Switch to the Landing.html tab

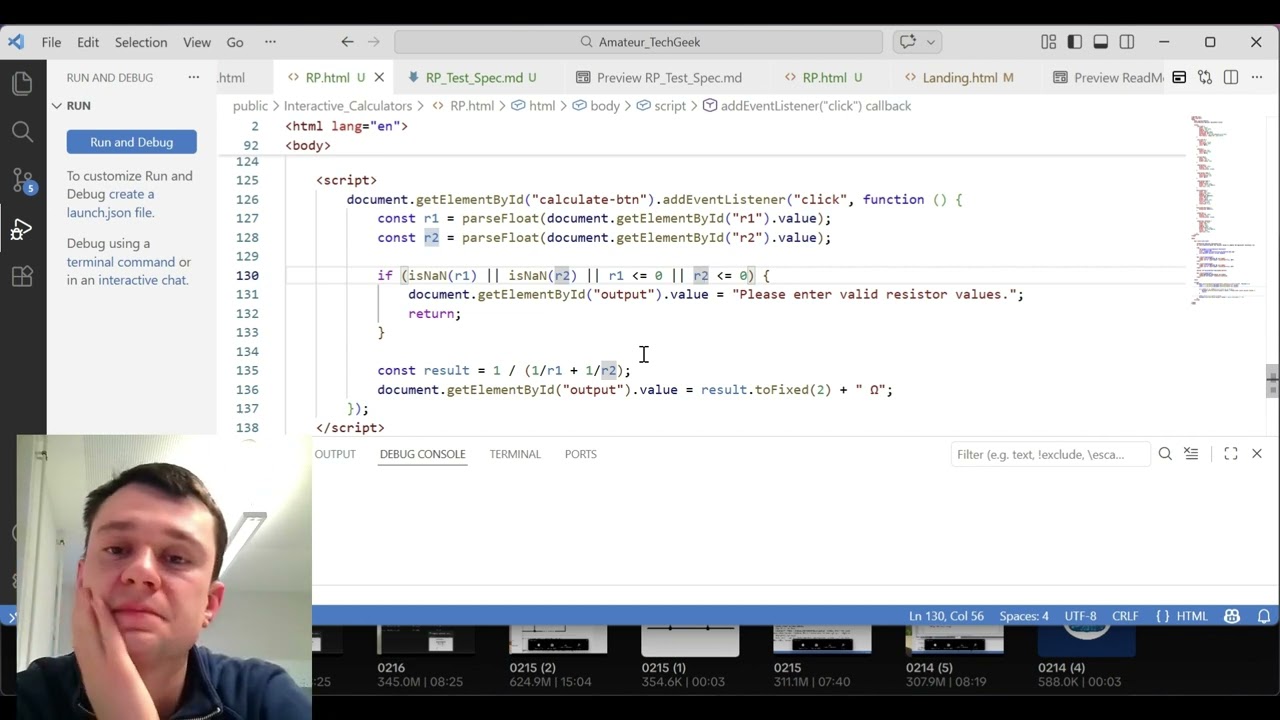tap(960, 77)
